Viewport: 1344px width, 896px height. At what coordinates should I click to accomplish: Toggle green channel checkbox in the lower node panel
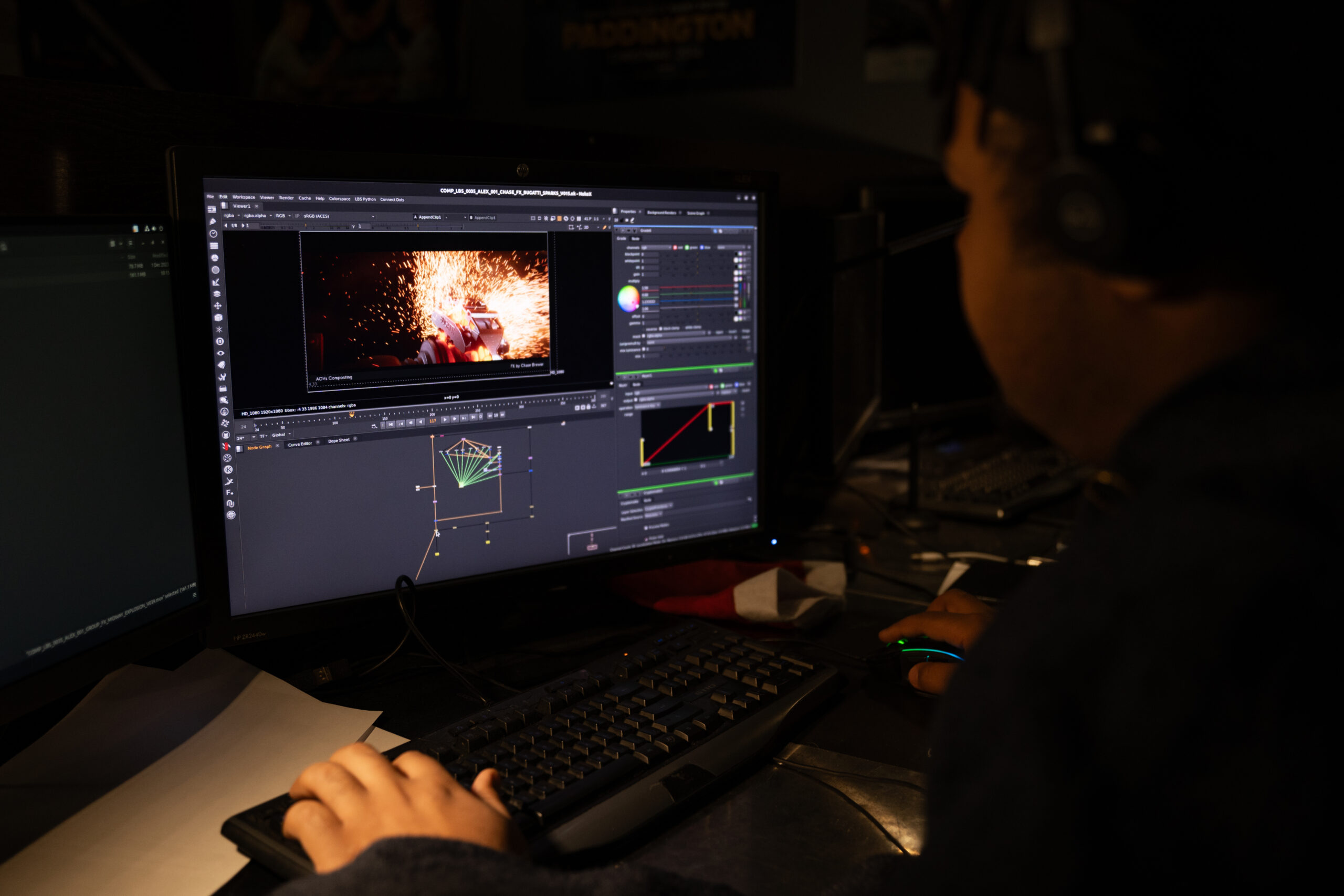click(x=723, y=386)
